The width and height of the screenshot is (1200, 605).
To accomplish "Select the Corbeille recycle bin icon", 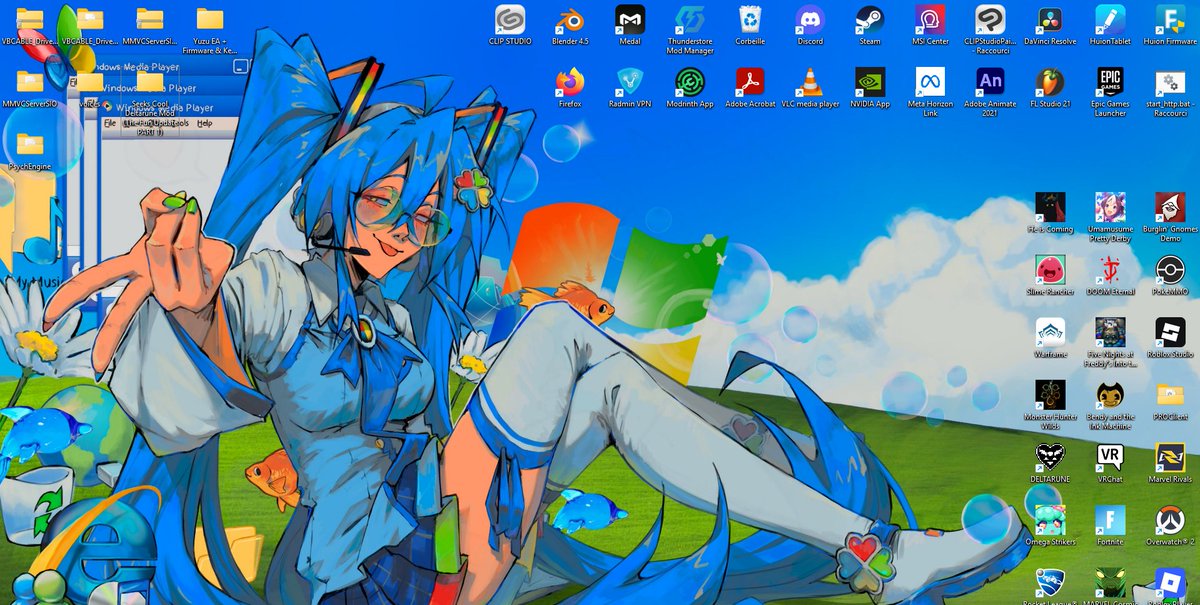I will (750, 19).
